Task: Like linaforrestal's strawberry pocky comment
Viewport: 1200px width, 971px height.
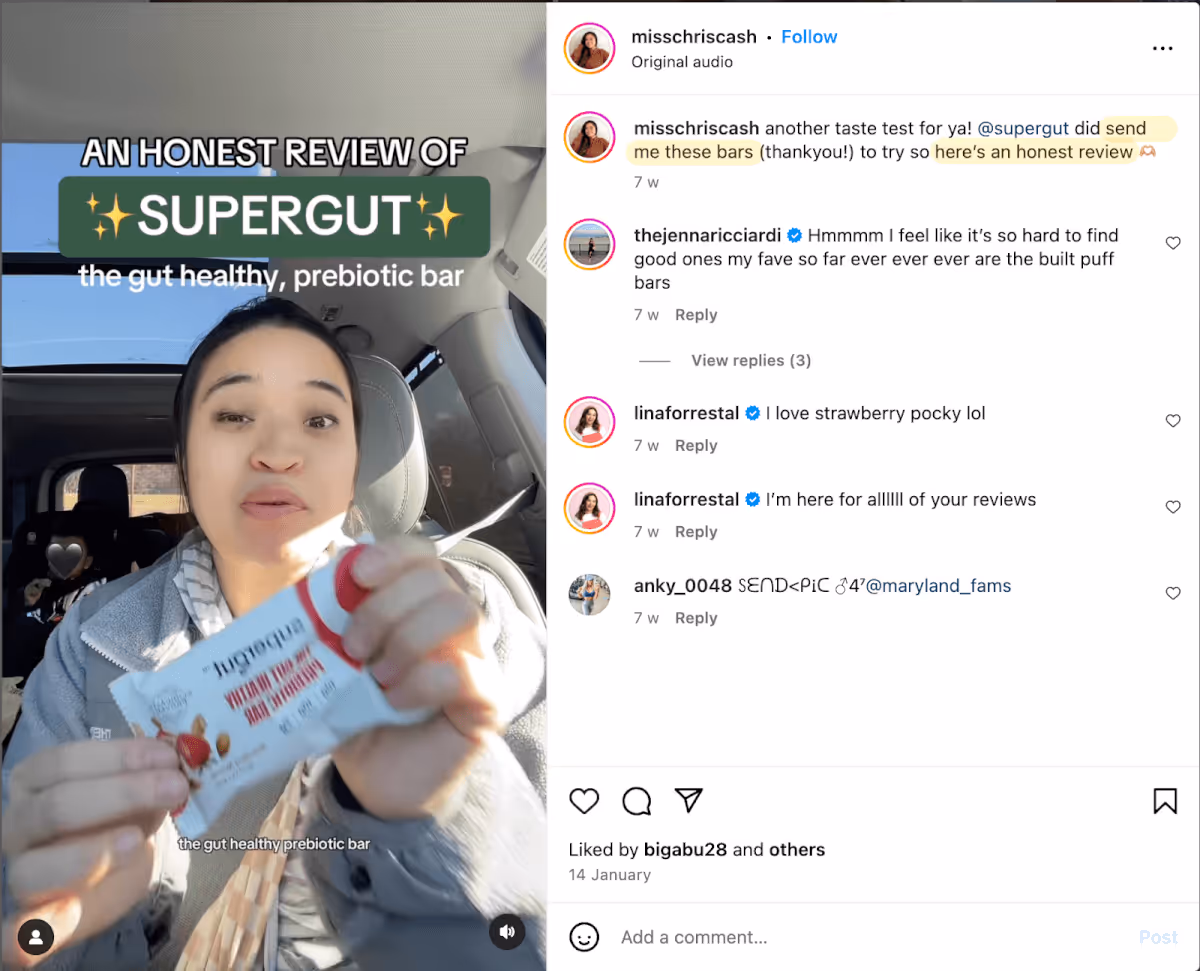Action: pos(1173,421)
